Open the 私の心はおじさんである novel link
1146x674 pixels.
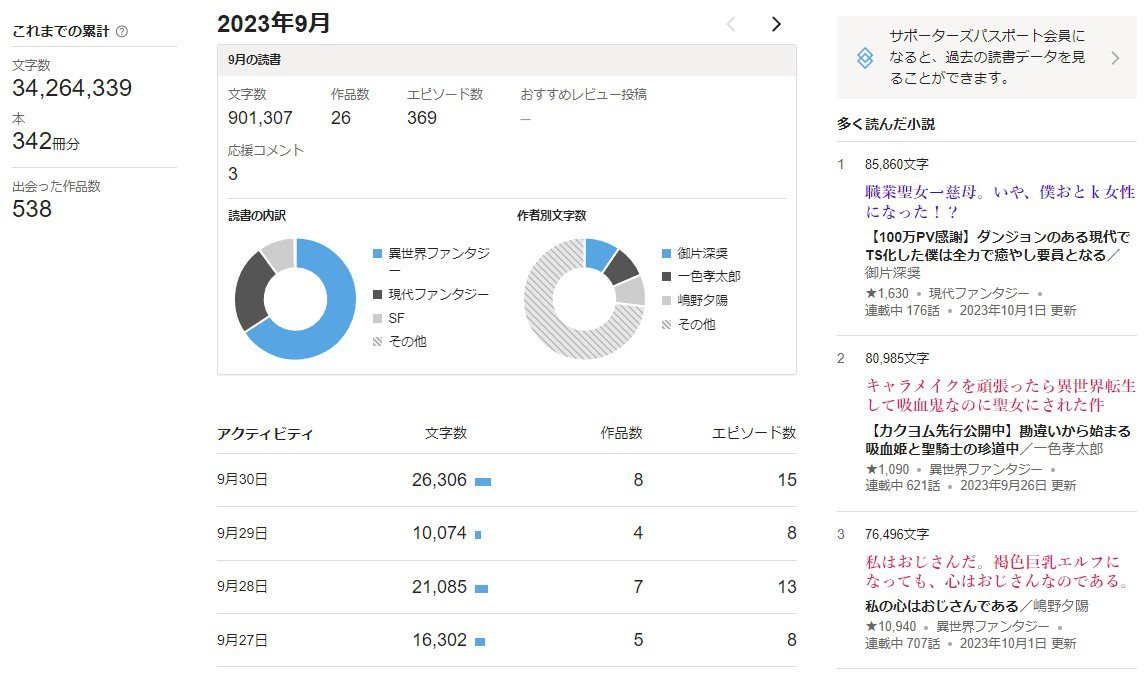(x=940, y=605)
